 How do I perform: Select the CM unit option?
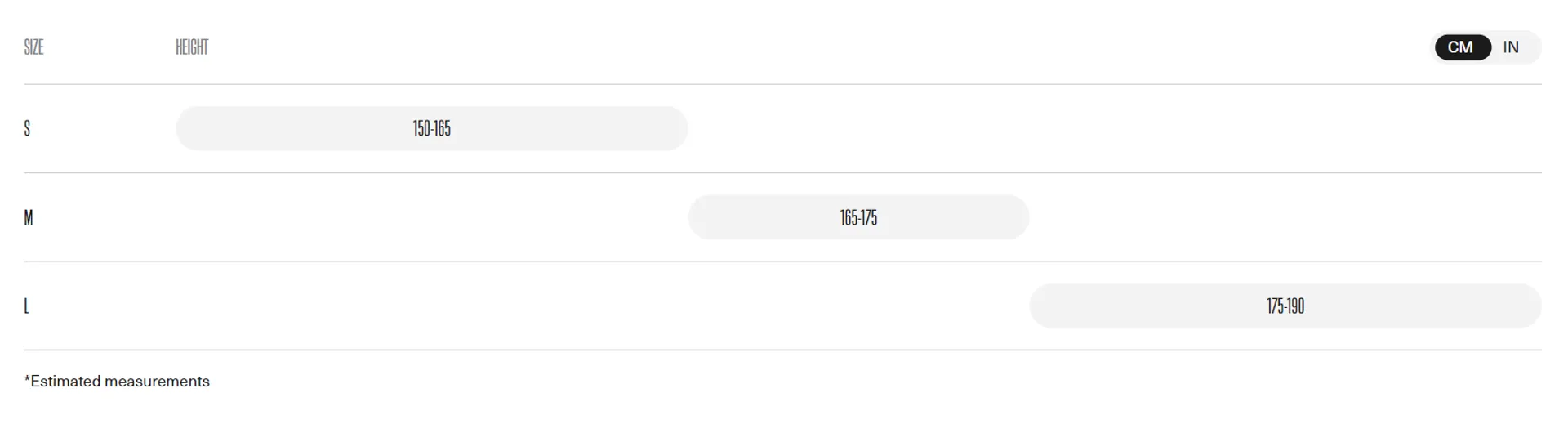(1460, 47)
